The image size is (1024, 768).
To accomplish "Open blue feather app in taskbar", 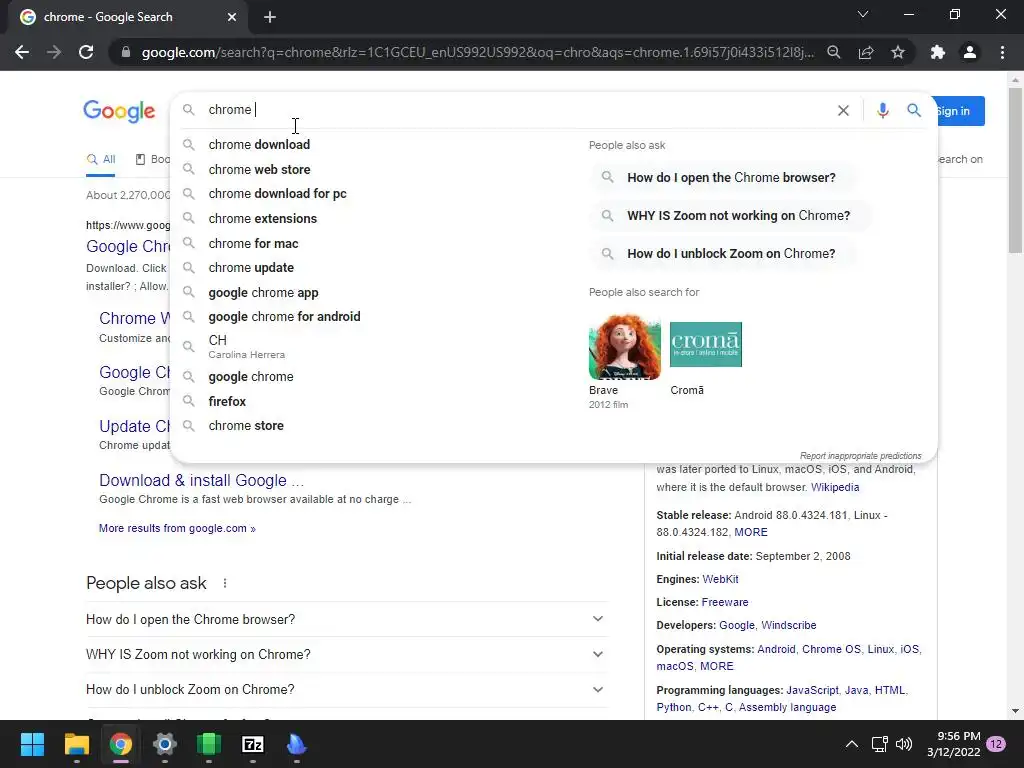I will pyautogui.click(x=296, y=744).
